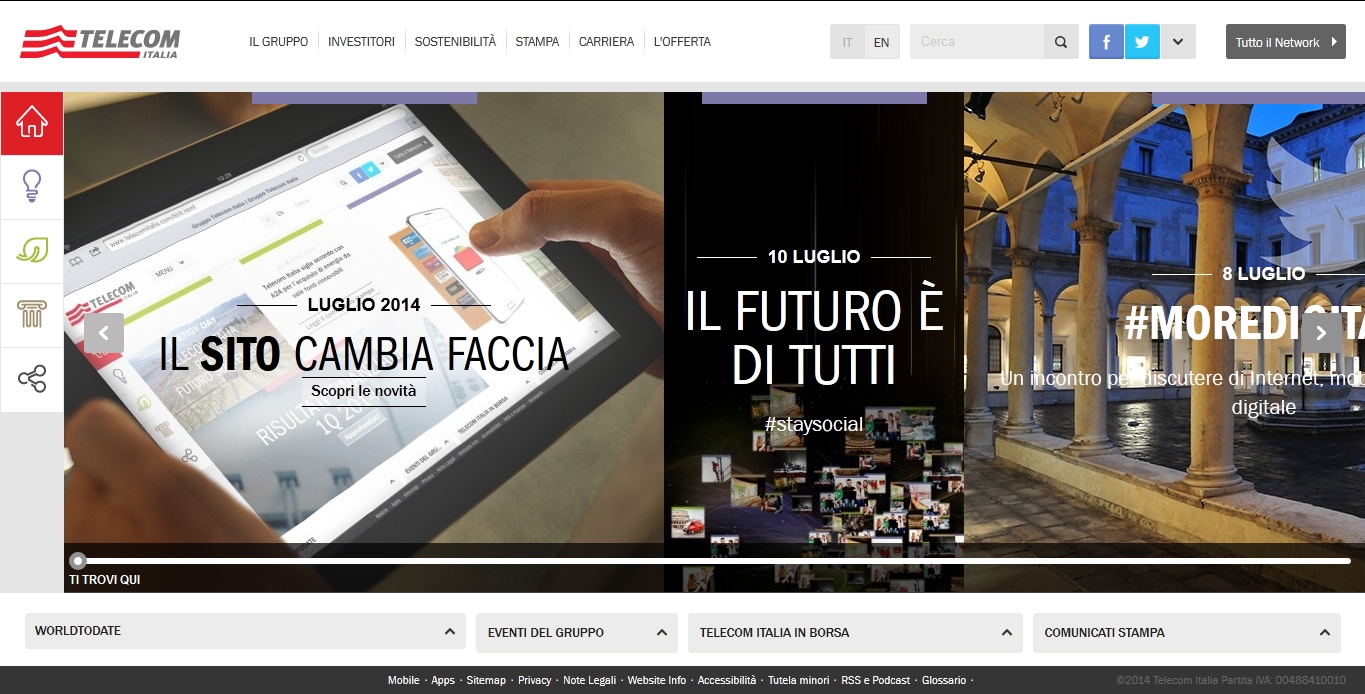
Task: Open the column pillar sidebar icon
Action: (32, 315)
